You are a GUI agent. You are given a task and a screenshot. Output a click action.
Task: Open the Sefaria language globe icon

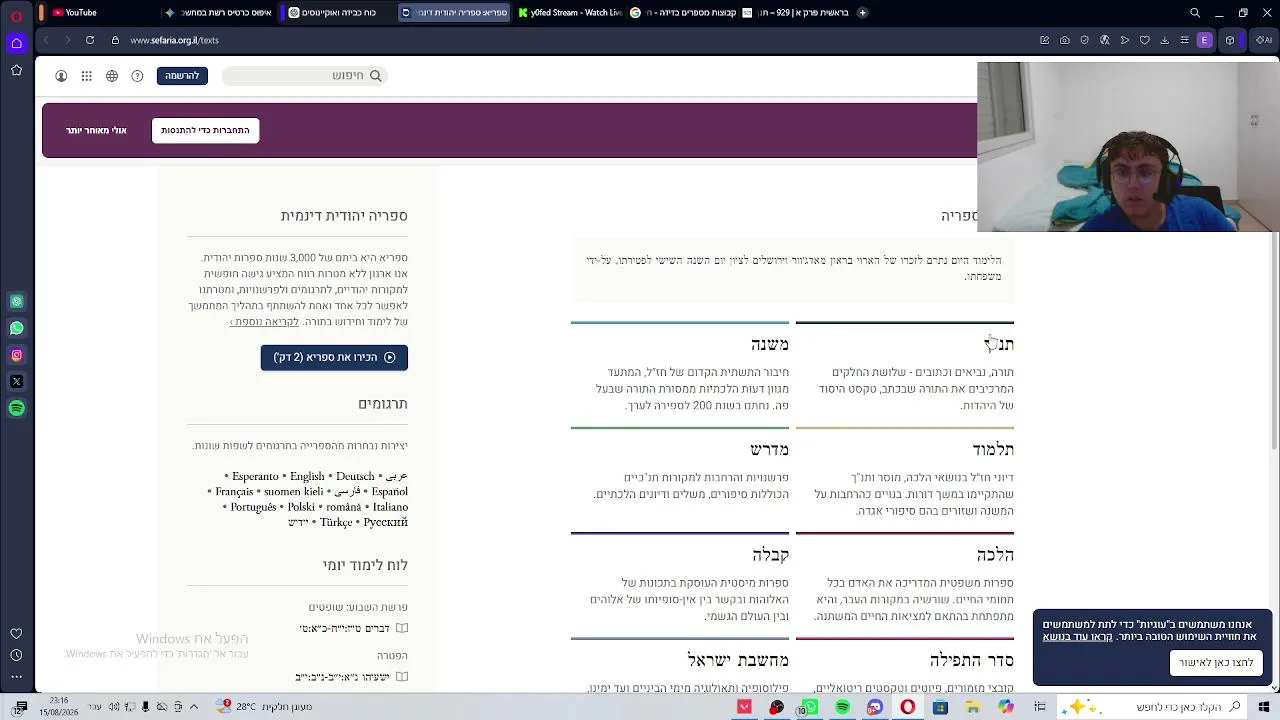112,76
